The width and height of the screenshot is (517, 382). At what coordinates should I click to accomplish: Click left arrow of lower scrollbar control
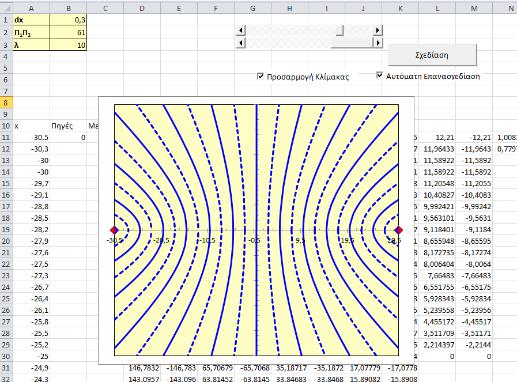tap(240, 43)
